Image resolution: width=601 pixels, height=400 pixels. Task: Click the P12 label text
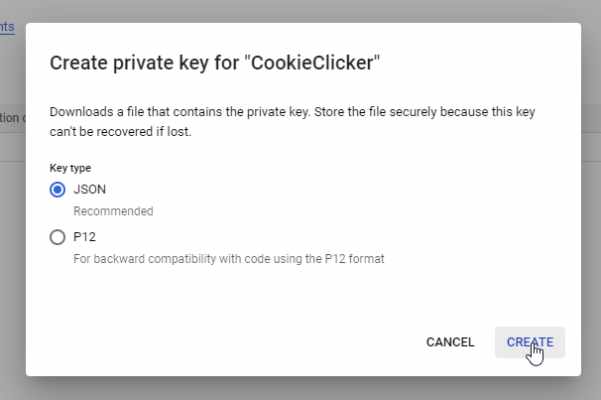click(85, 237)
